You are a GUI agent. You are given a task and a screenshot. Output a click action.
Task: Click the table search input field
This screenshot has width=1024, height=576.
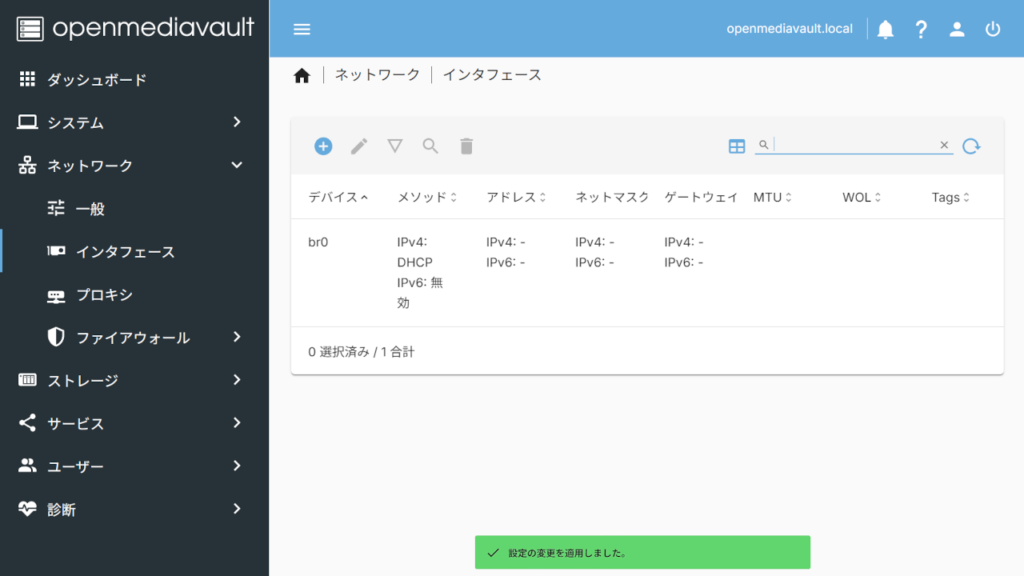coord(855,145)
